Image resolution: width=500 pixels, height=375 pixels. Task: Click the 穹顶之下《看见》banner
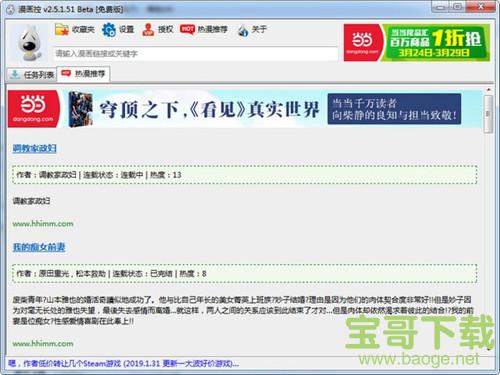tap(245, 109)
